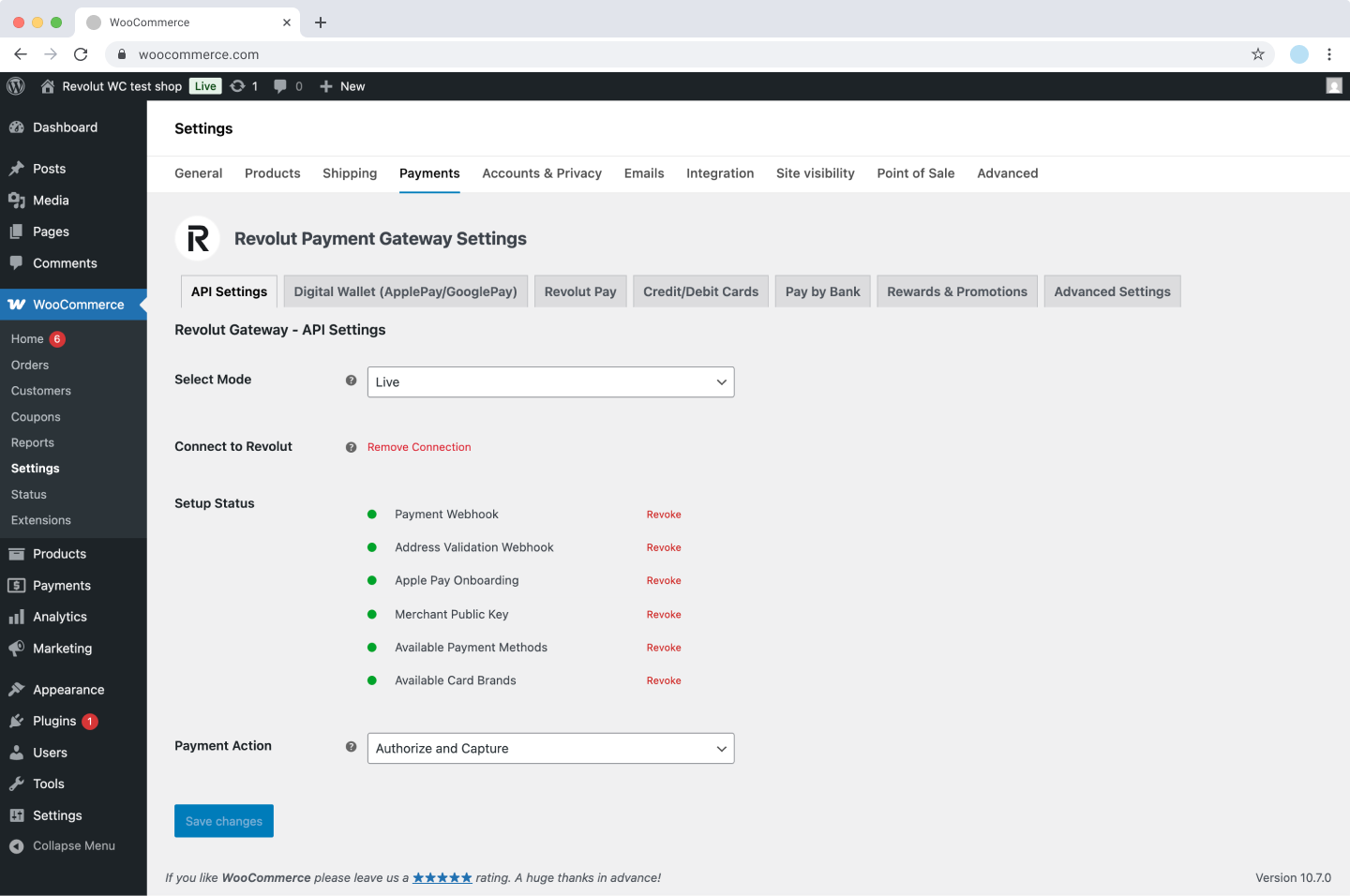Open Extensions in the WooCommerce submenu
This screenshot has height=896, width=1350.
pyautogui.click(x=41, y=520)
